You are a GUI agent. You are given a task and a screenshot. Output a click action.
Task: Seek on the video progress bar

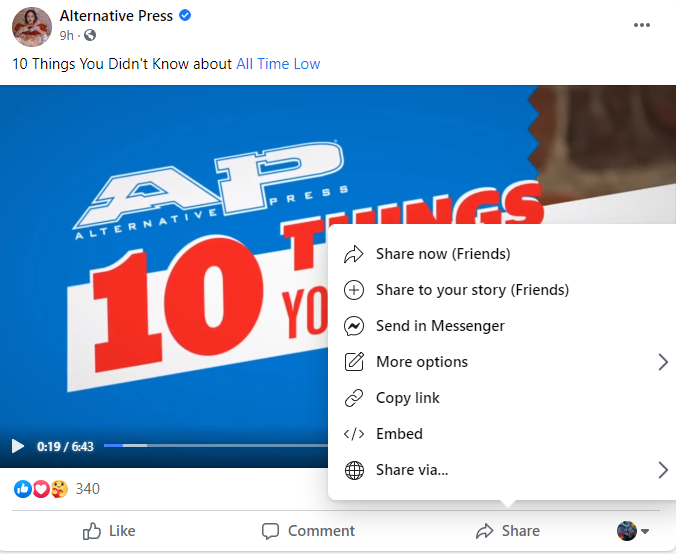click(216, 445)
